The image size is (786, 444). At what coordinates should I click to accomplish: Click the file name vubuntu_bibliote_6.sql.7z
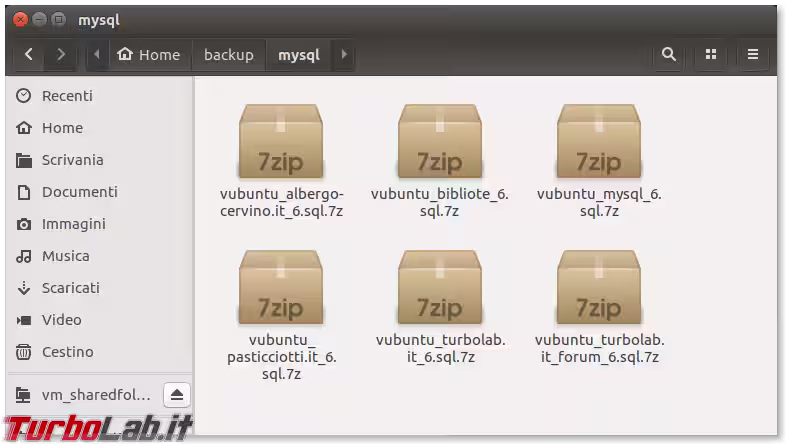pyautogui.click(x=440, y=202)
